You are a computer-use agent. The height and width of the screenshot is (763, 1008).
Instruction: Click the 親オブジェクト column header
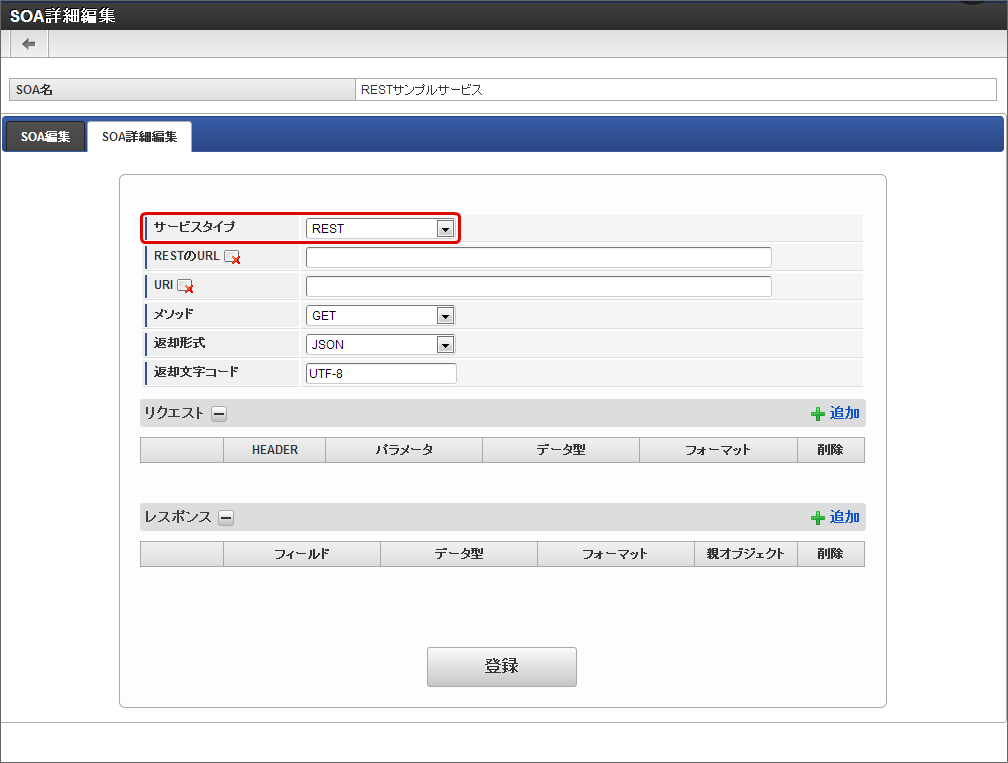[746, 554]
